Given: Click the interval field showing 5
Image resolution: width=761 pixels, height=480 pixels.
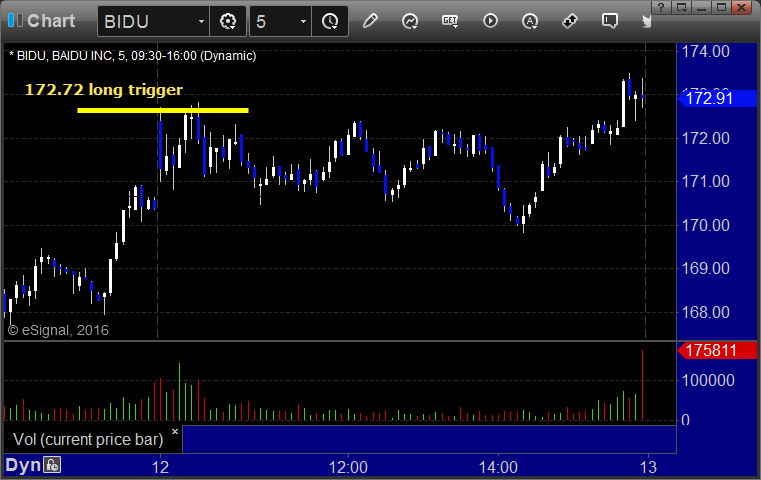Looking at the screenshot, I should tap(274, 21).
